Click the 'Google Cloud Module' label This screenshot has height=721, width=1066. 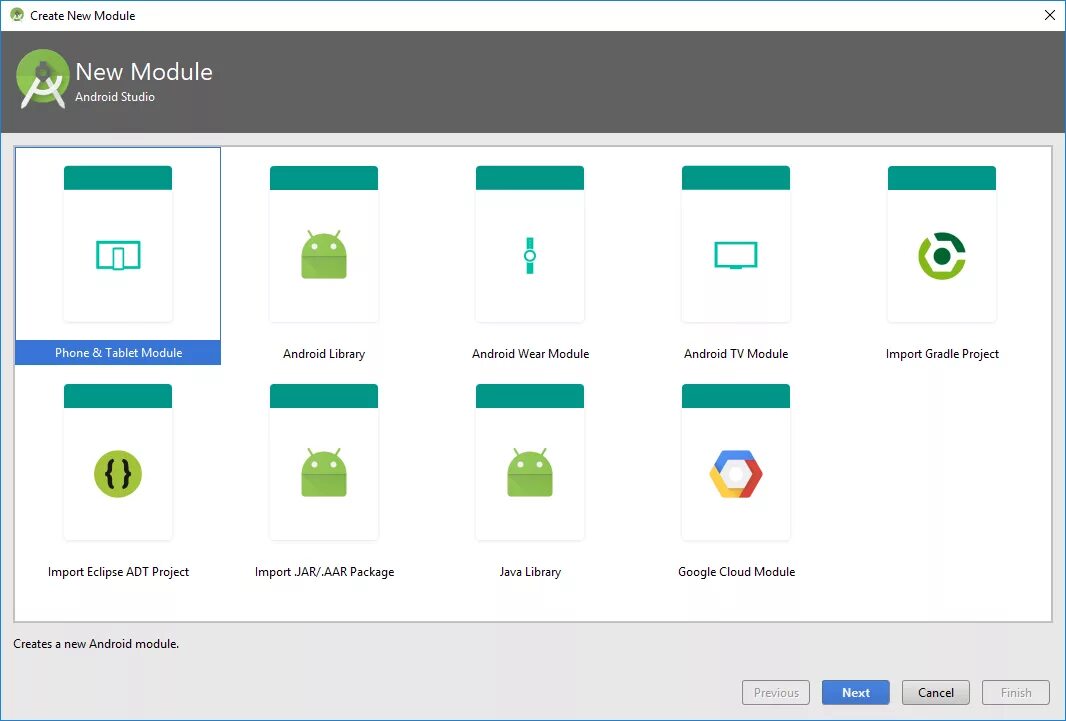pyautogui.click(x=736, y=571)
